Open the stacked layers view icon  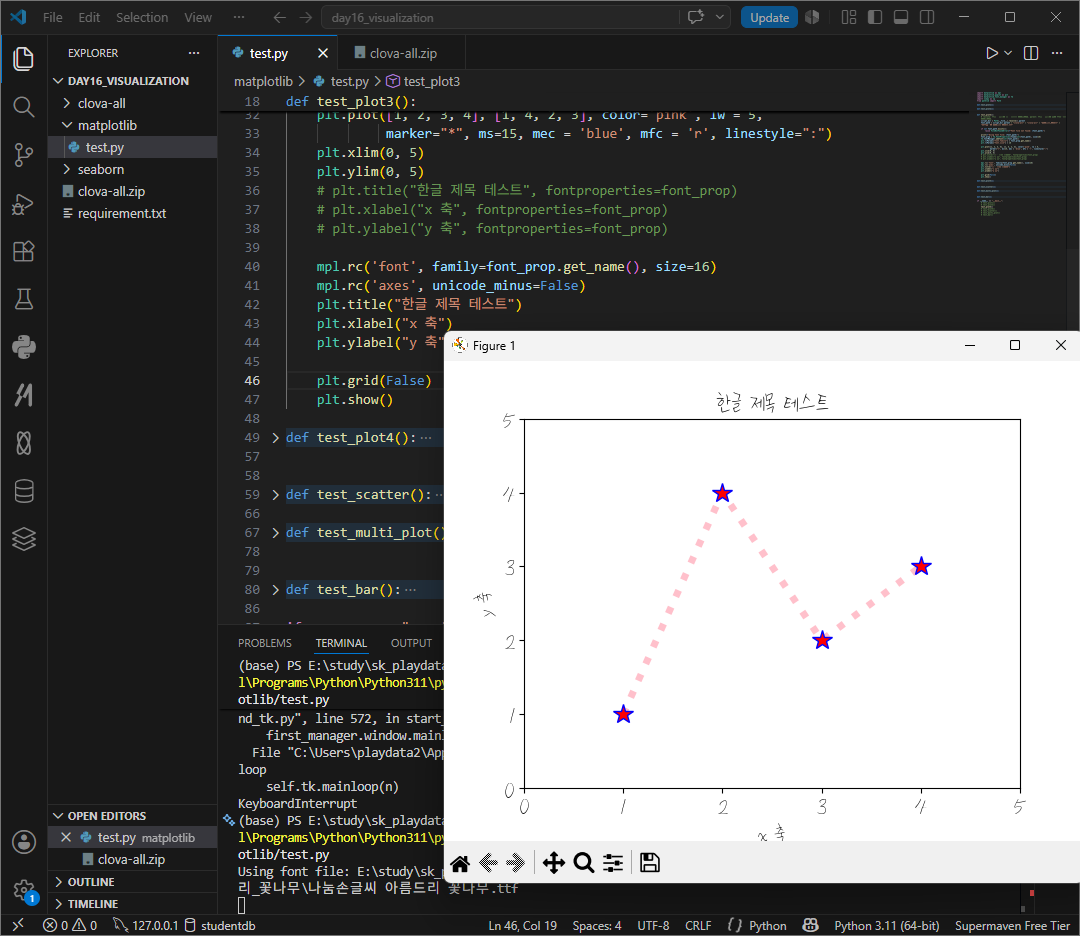coord(23,539)
